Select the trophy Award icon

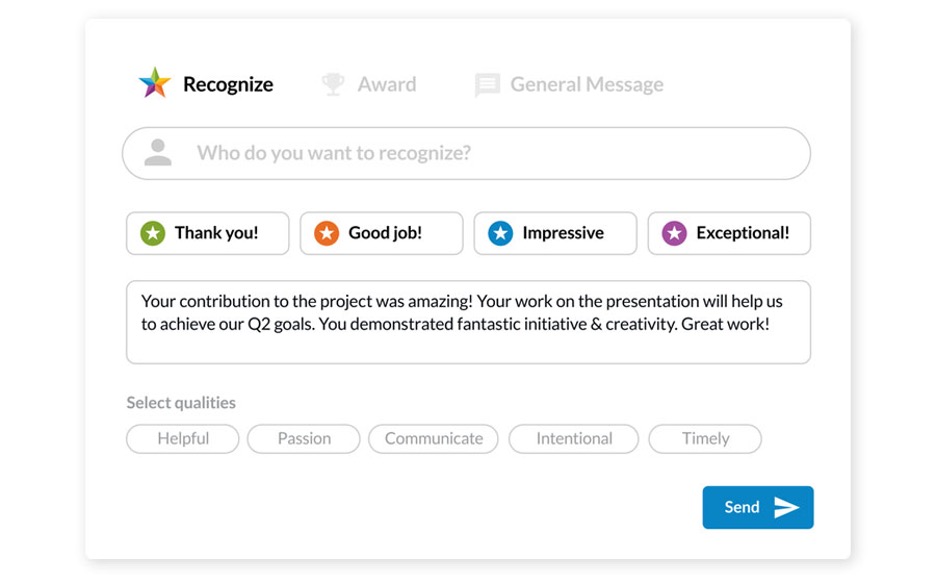(x=330, y=84)
